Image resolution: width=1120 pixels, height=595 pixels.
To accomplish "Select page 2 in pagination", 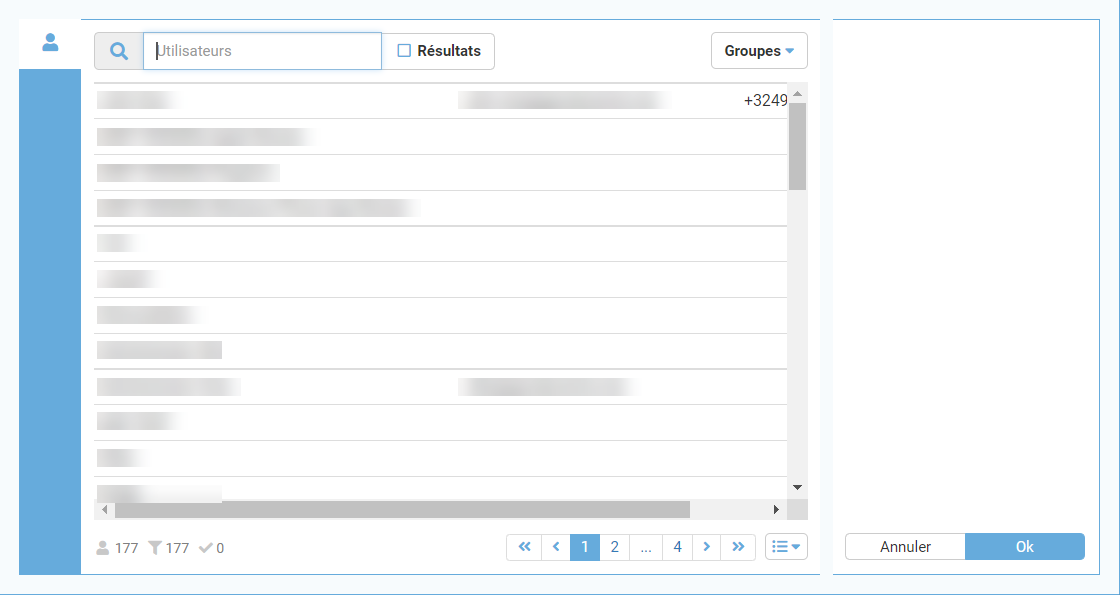I will (x=615, y=547).
